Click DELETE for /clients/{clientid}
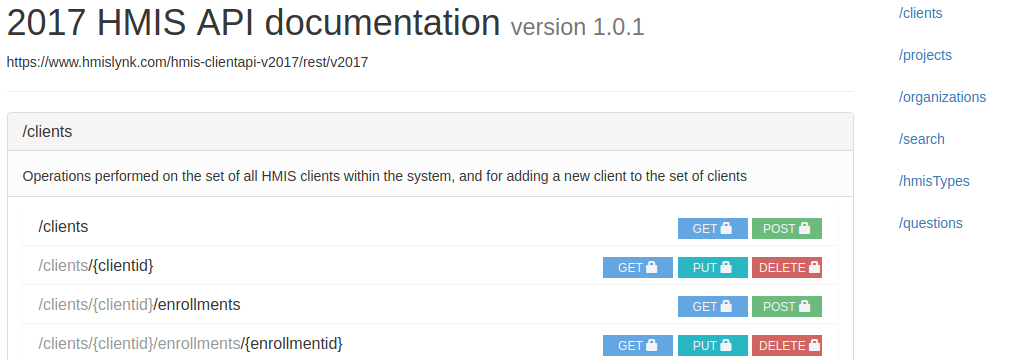Viewport: 1021px width, 360px height. tap(787, 268)
